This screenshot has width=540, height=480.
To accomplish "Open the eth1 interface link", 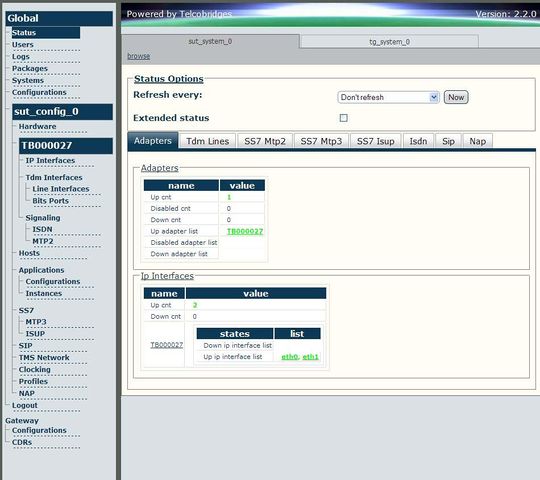I will pyautogui.click(x=311, y=357).
